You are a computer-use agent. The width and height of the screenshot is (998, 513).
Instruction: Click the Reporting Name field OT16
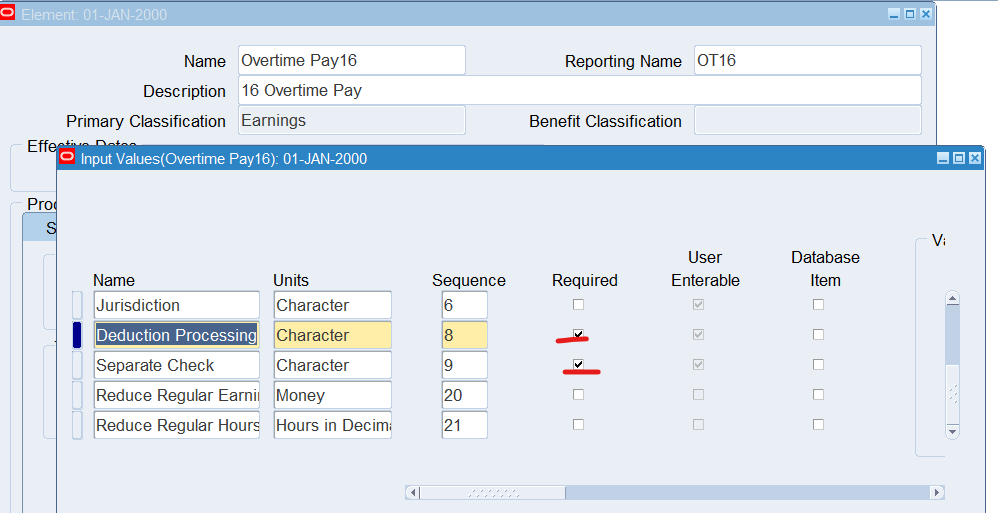pyautogui.click(x=807, y=60)
